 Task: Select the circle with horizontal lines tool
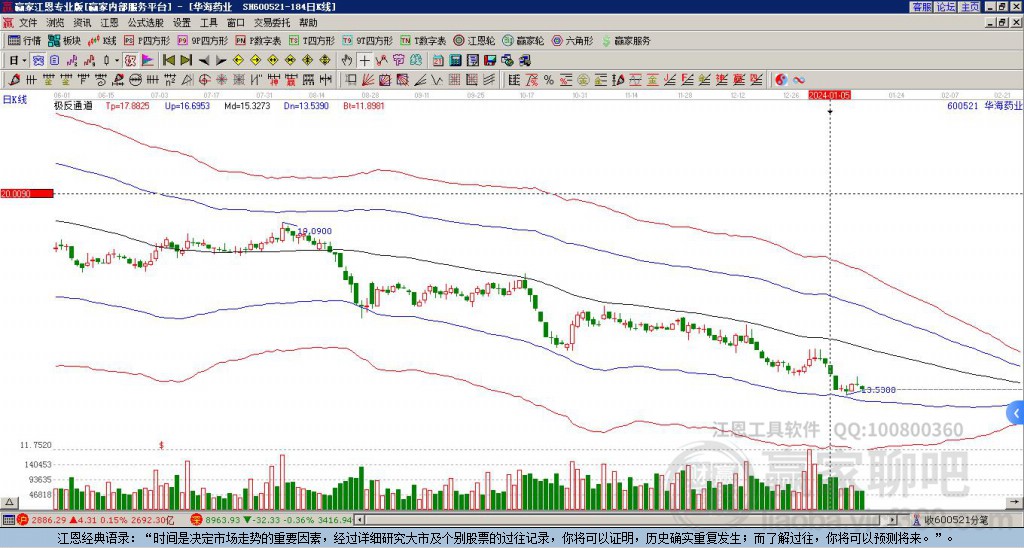tap(135, 80)
